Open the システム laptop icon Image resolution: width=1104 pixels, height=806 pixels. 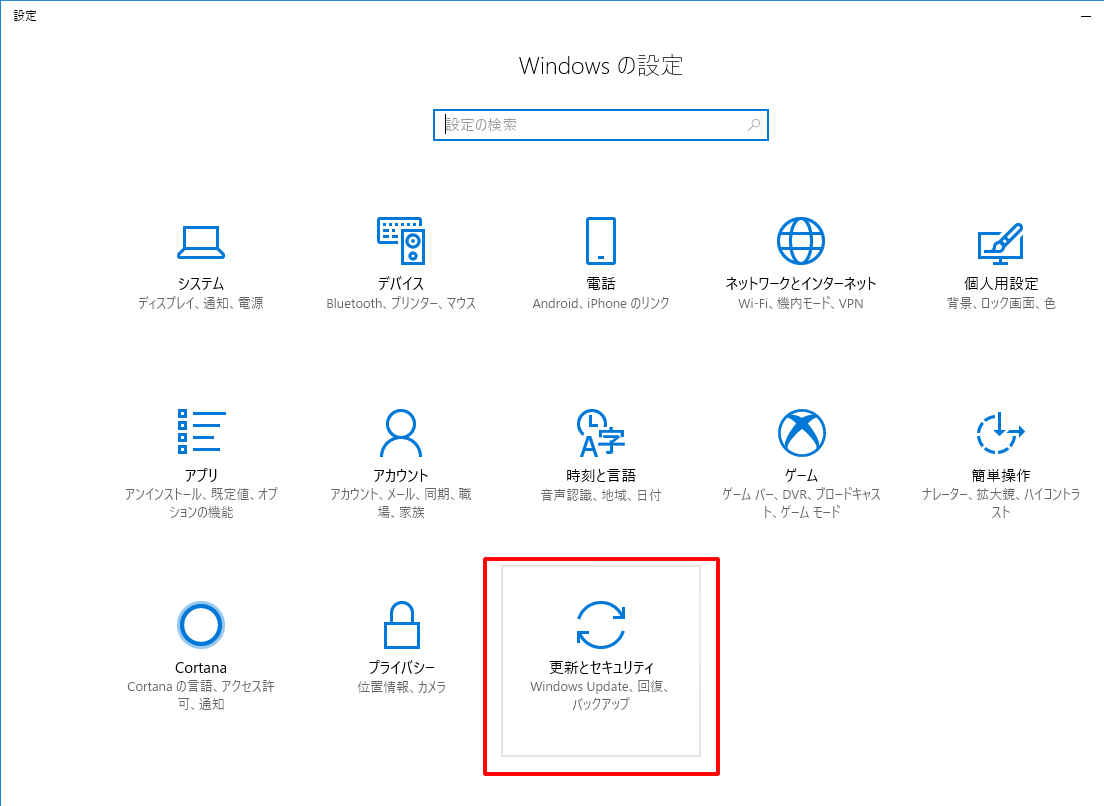point(201,242)
